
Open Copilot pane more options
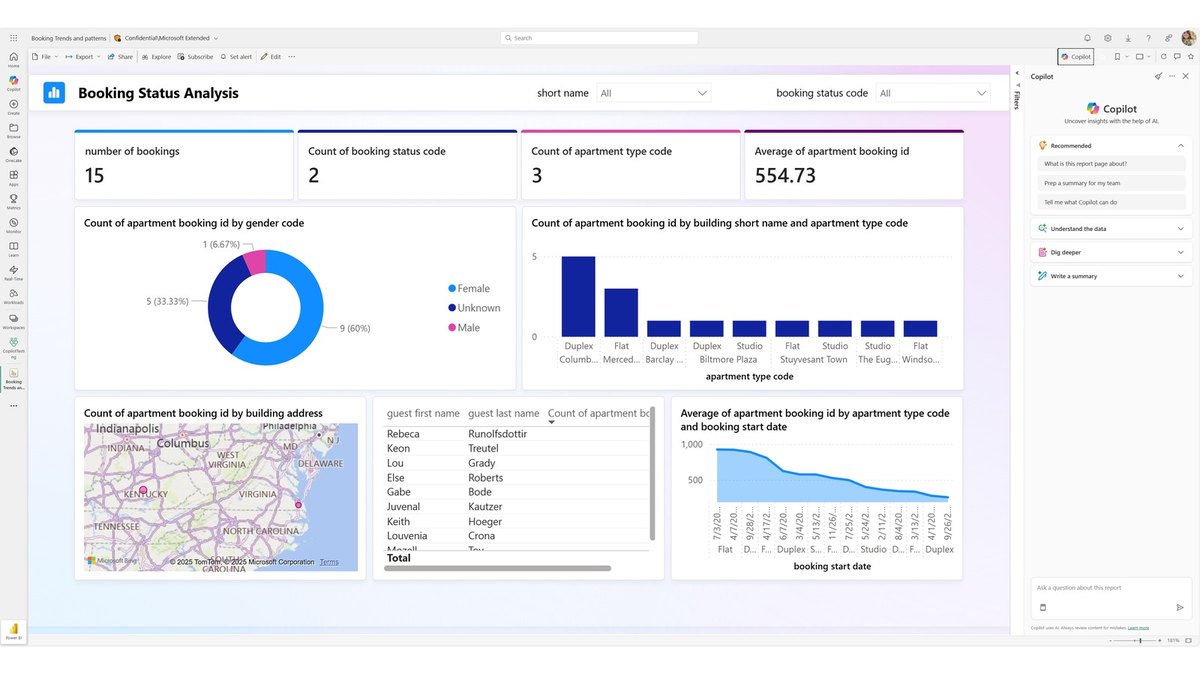pos(1172,76)
